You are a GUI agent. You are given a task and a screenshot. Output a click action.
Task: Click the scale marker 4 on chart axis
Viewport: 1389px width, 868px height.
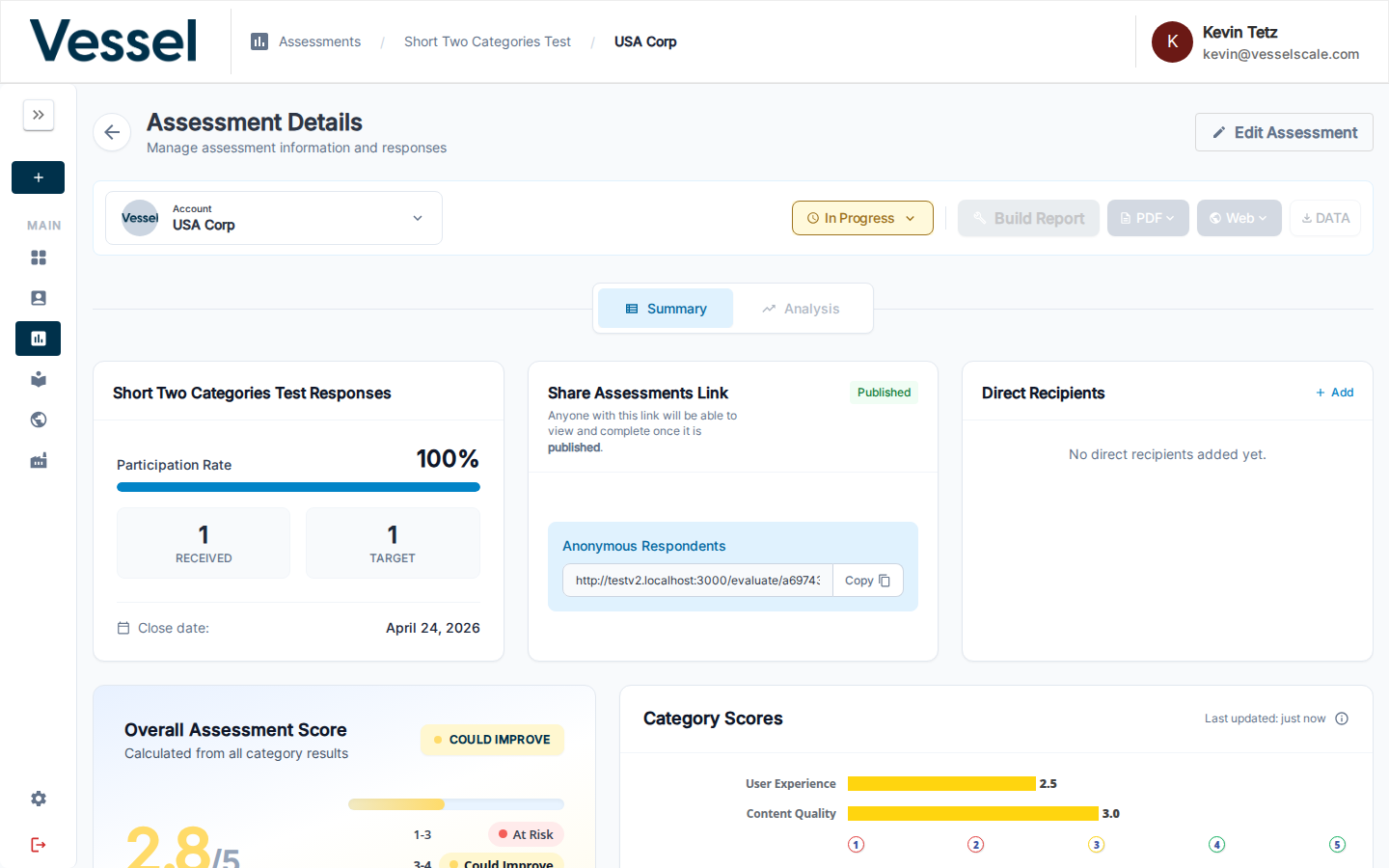pyautogui.click(x=1217, y=845)
